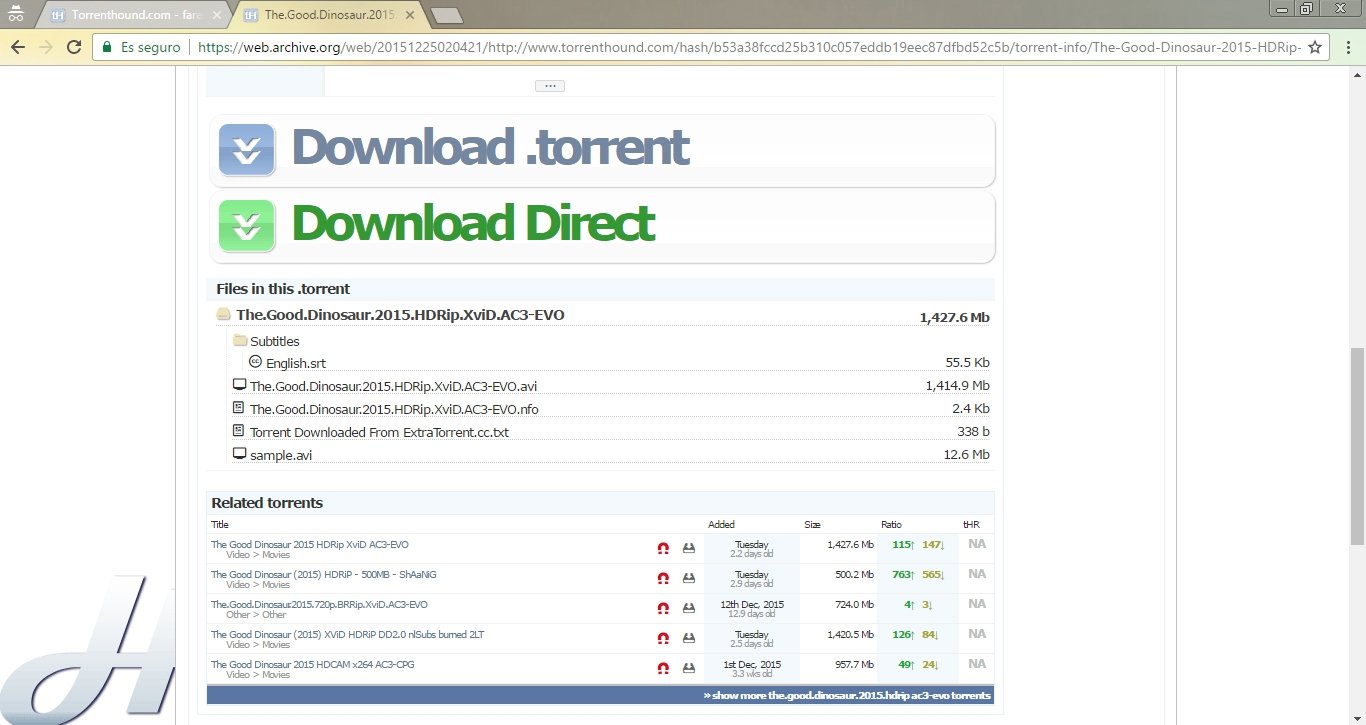Viewport: 1366px width, 725px height.
Task: Click the Added column header
Action: pyautogui.click(x=721, y=524)
